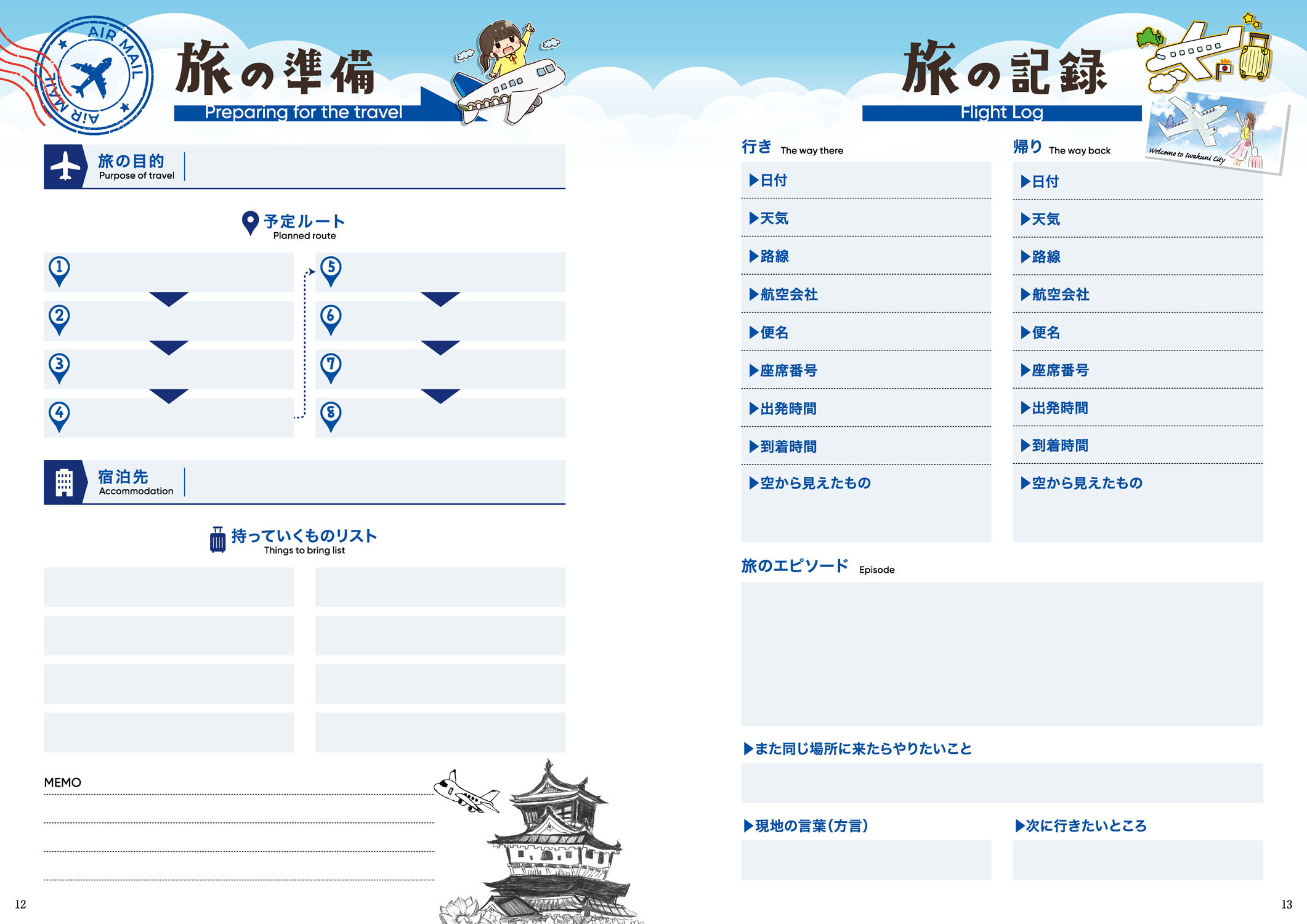Click the airplane icon beside 旅の目的
Screen dimensions: 1307x924
pyautogui.click(x=65, y=166)
